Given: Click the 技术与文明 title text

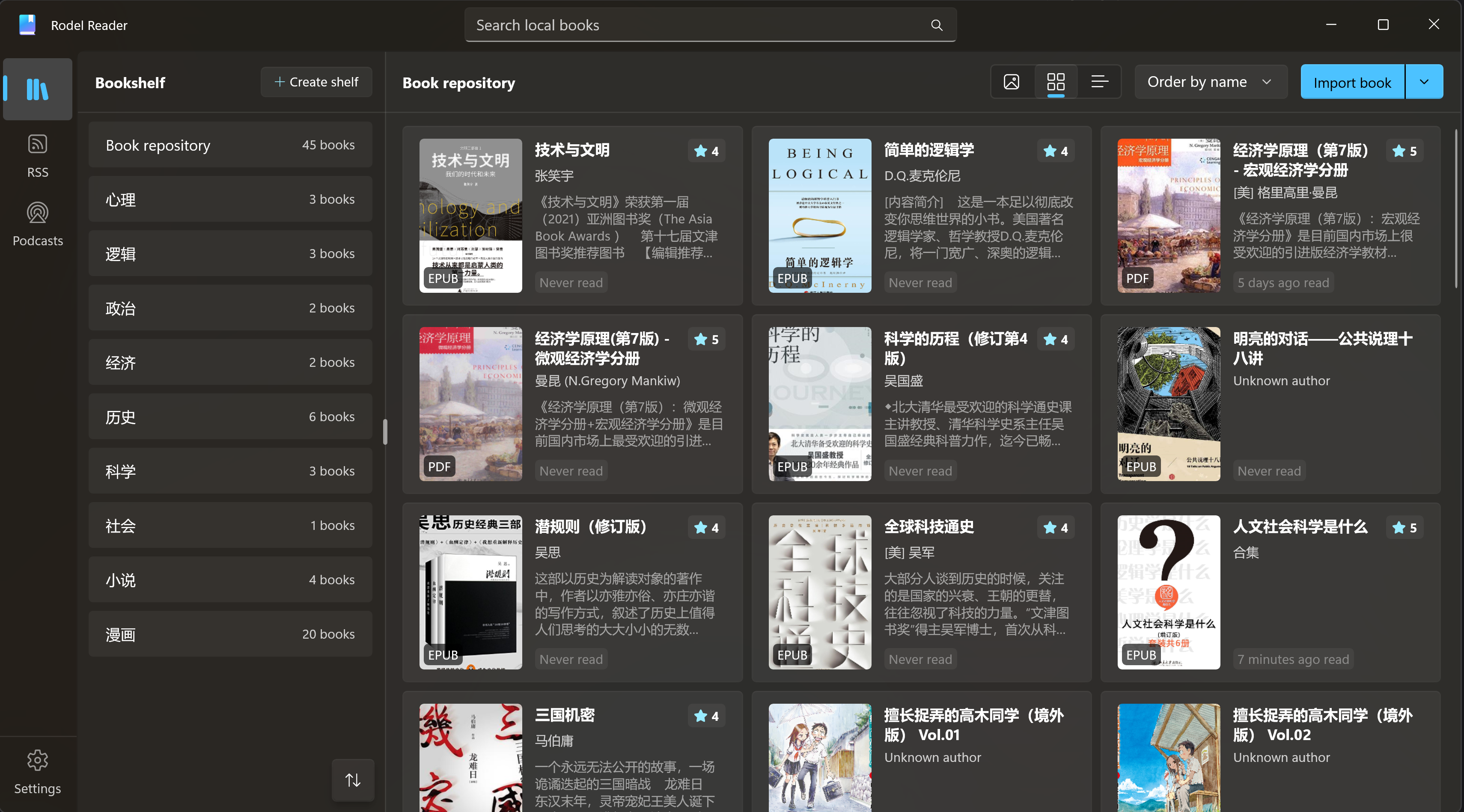Looking at the screenshot, I should coord(572,150).
